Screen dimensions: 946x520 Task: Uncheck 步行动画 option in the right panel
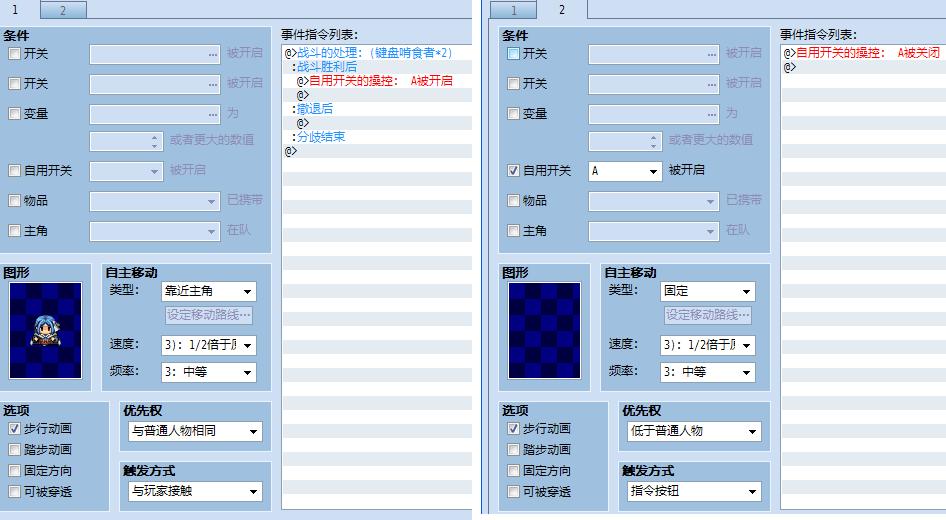click(513, 428)
